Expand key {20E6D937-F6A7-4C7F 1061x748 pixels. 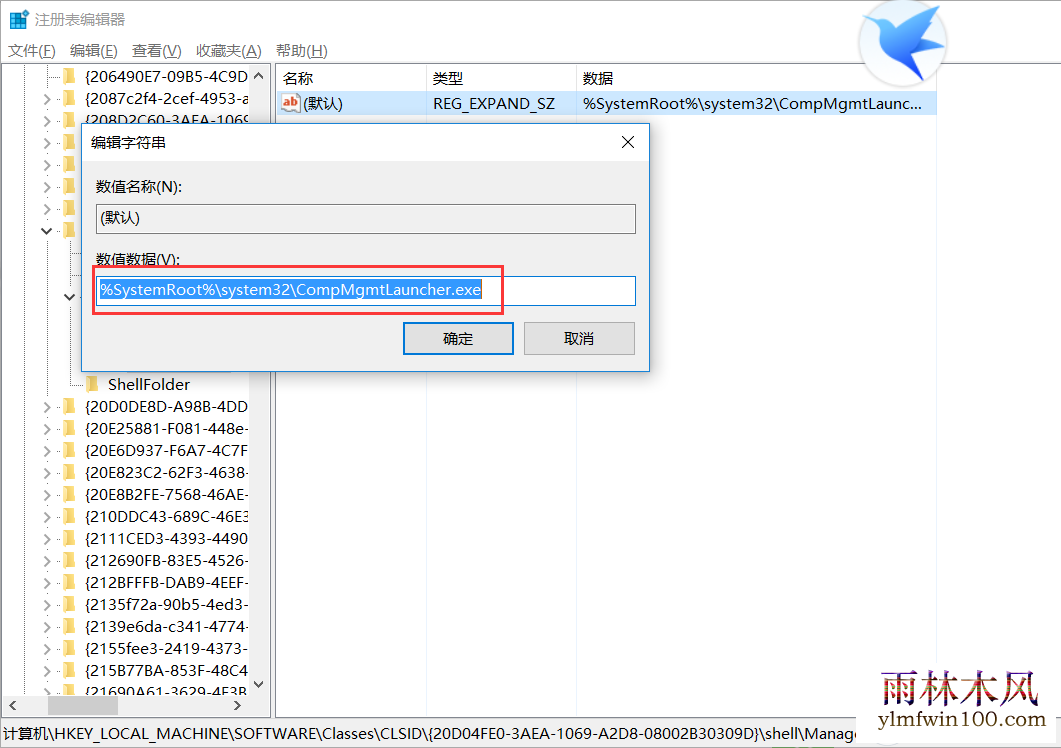(47, 451)
